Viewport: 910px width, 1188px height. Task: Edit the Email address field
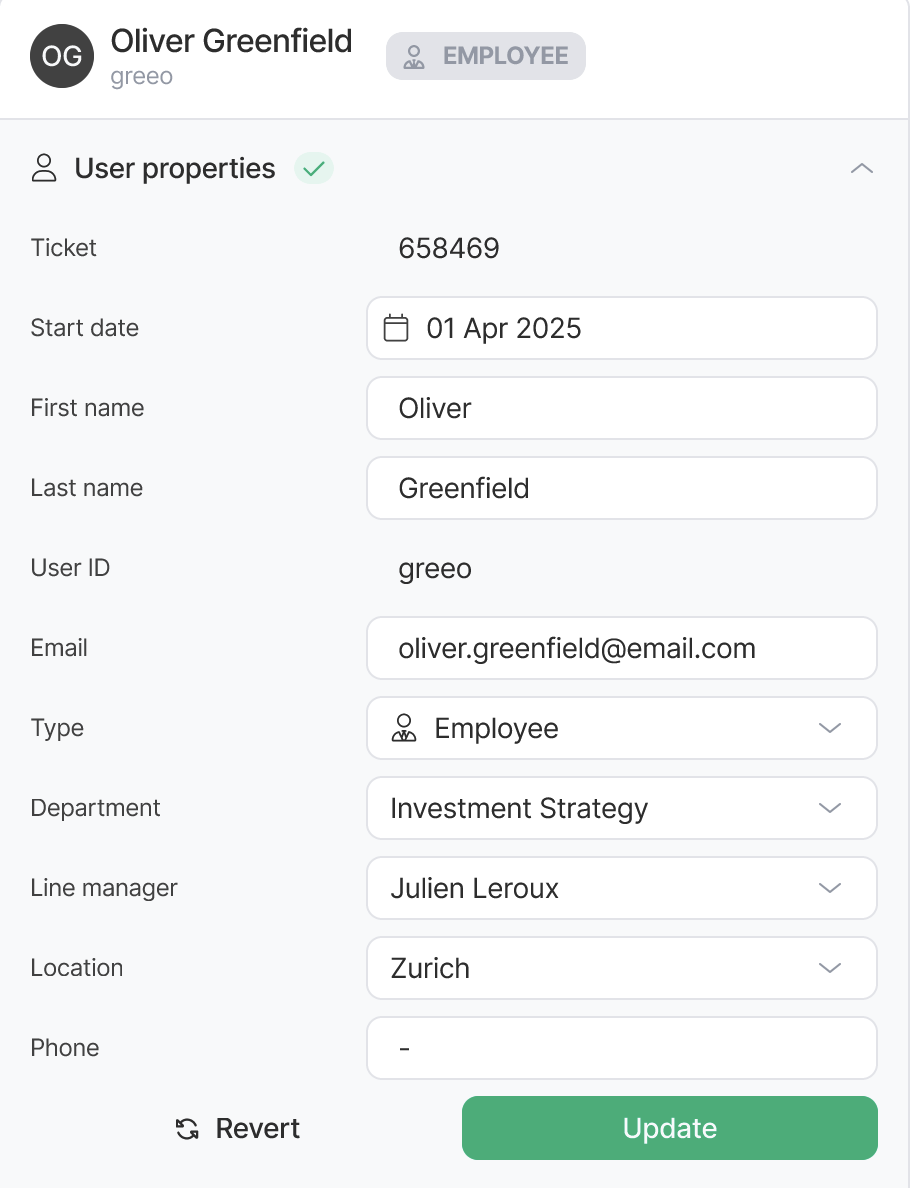point(621,648)
